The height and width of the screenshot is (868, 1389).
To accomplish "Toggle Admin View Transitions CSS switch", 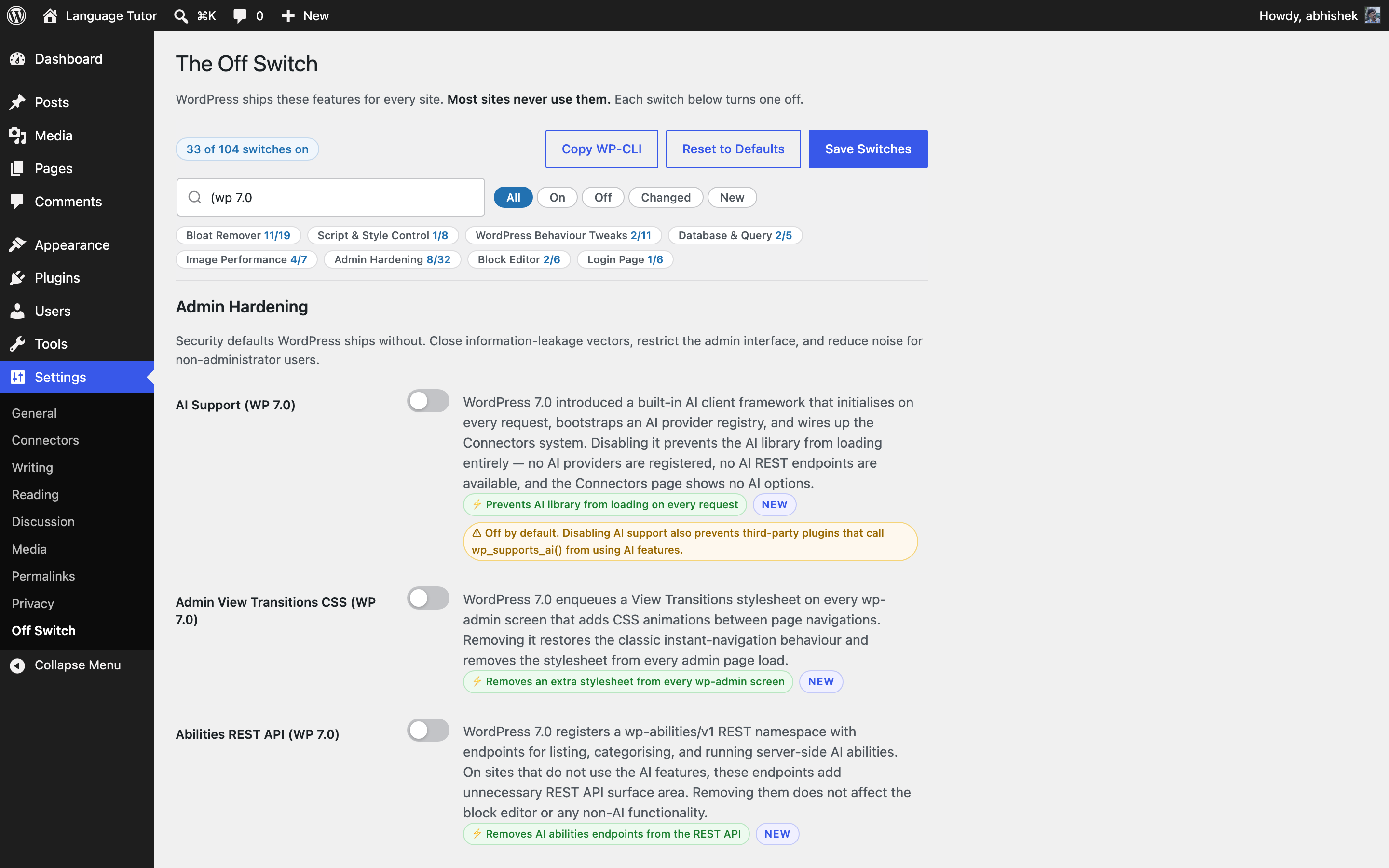I will pos(428,597).
